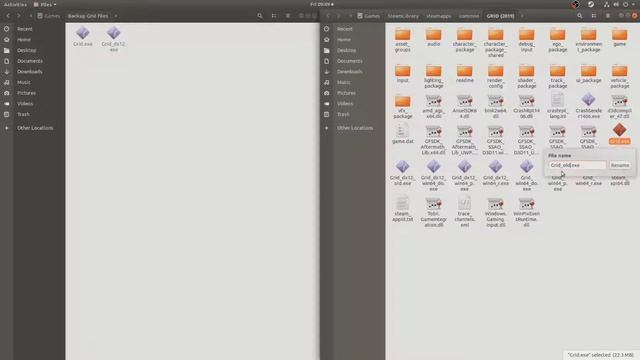Open Recent in the left window sidebar
The height and width of the screenshot is (360, 640).
point(24,29)
